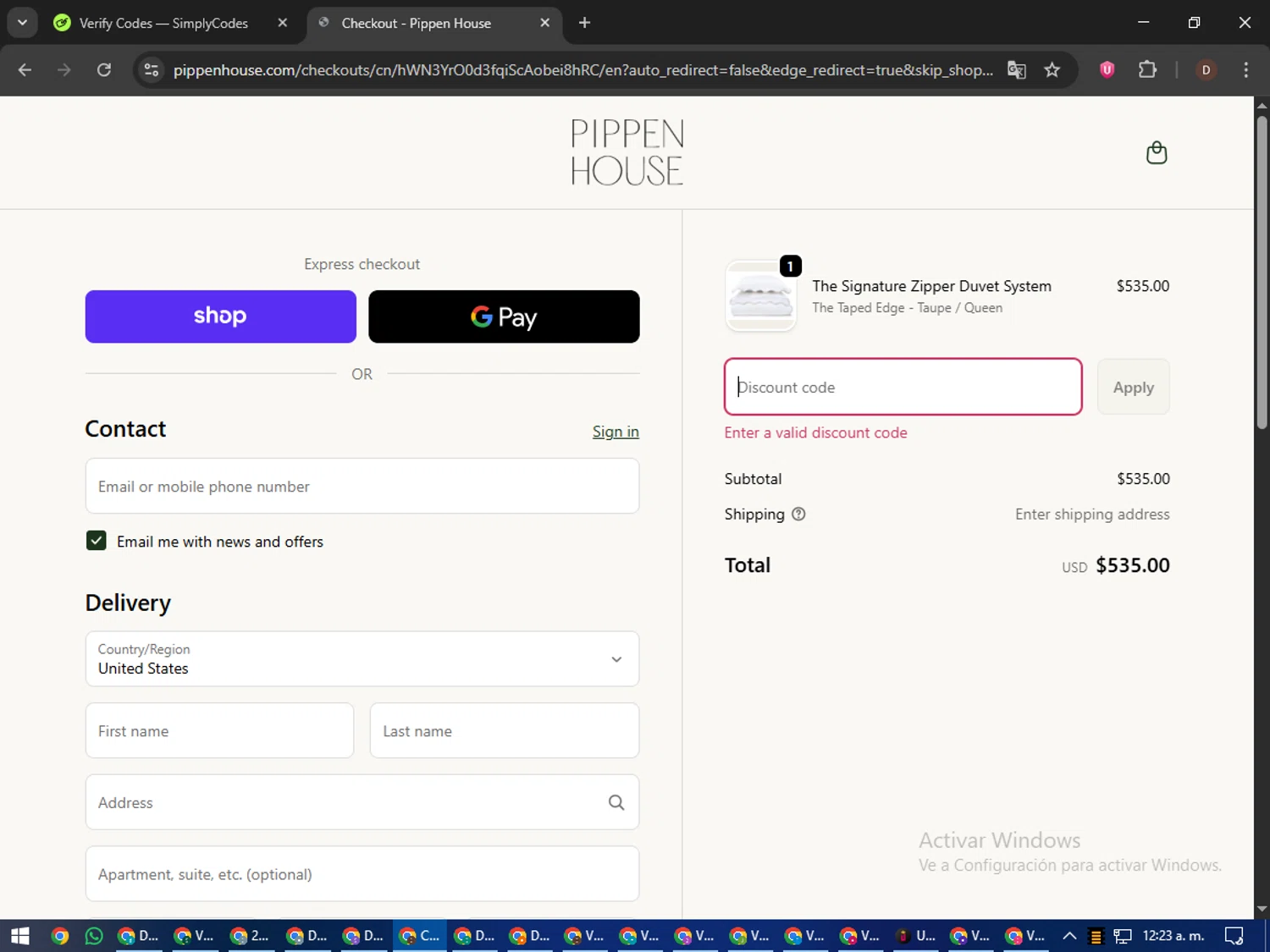Viewport: 1270px width, 952px height.
Task: Click the Shipping help question mark icon
Action: coord(798,514)
